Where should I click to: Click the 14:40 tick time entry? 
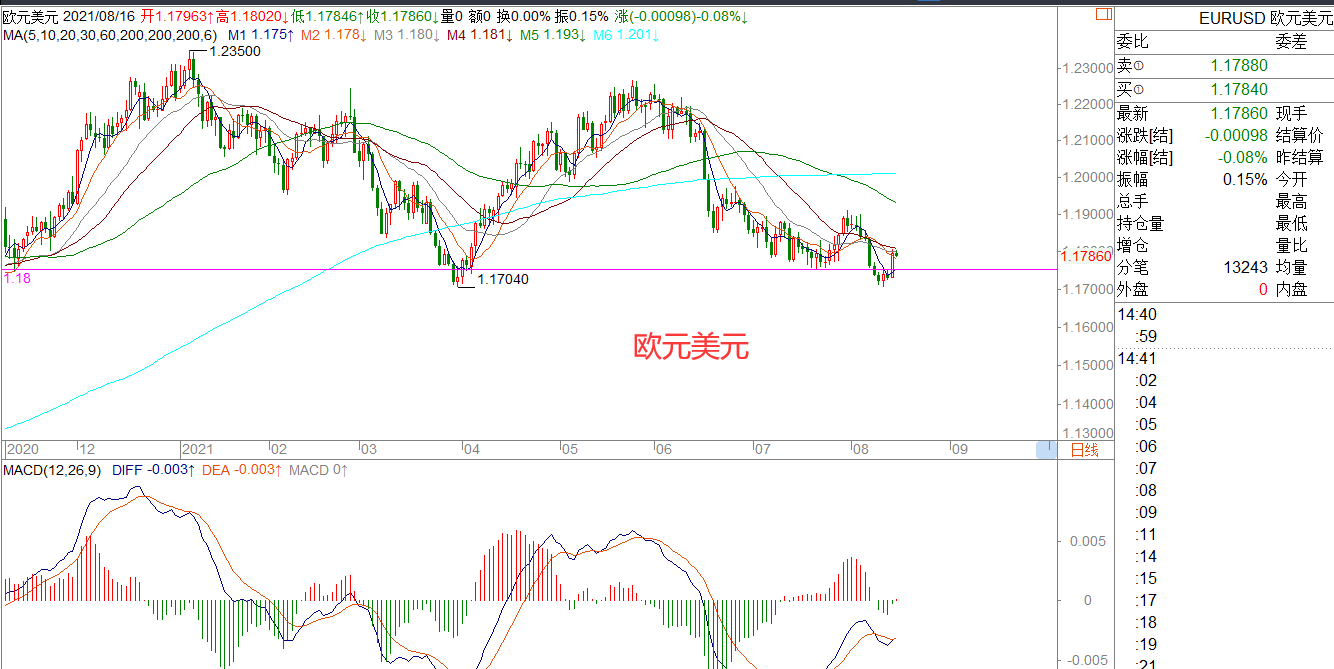tap(1137, 315)
